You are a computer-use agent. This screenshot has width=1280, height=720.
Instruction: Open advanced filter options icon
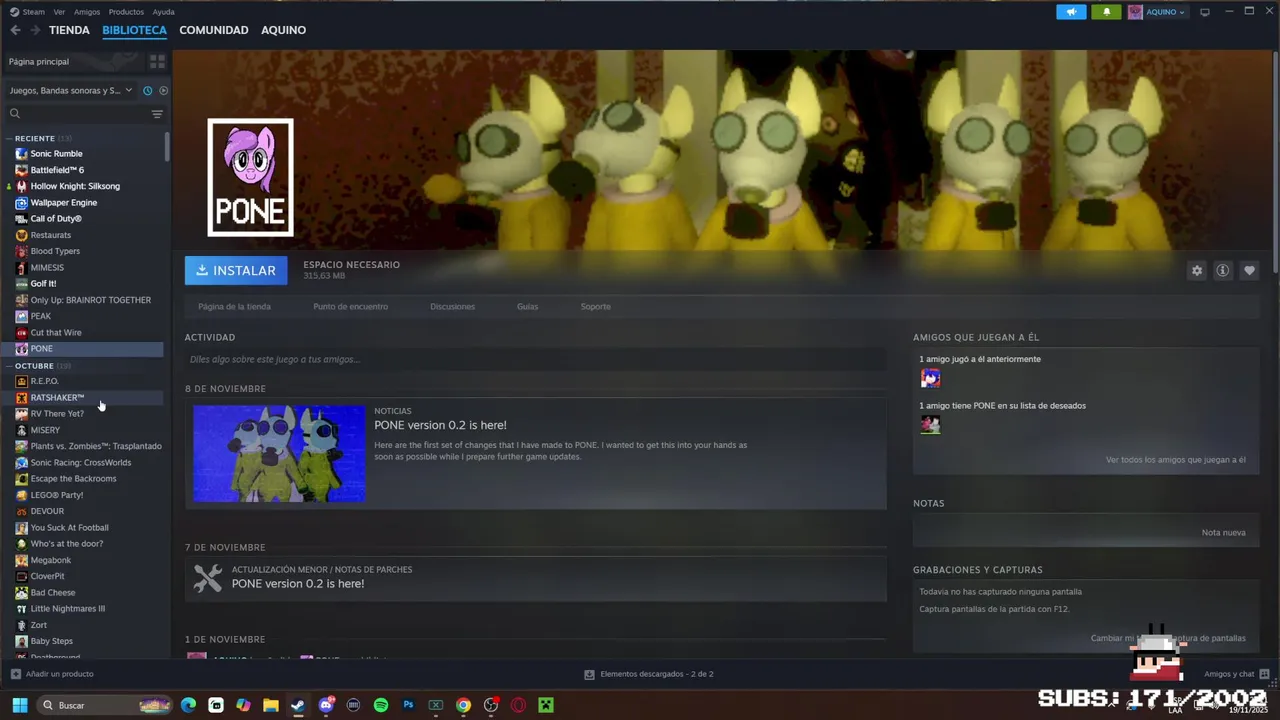click(x=157, y=114)
